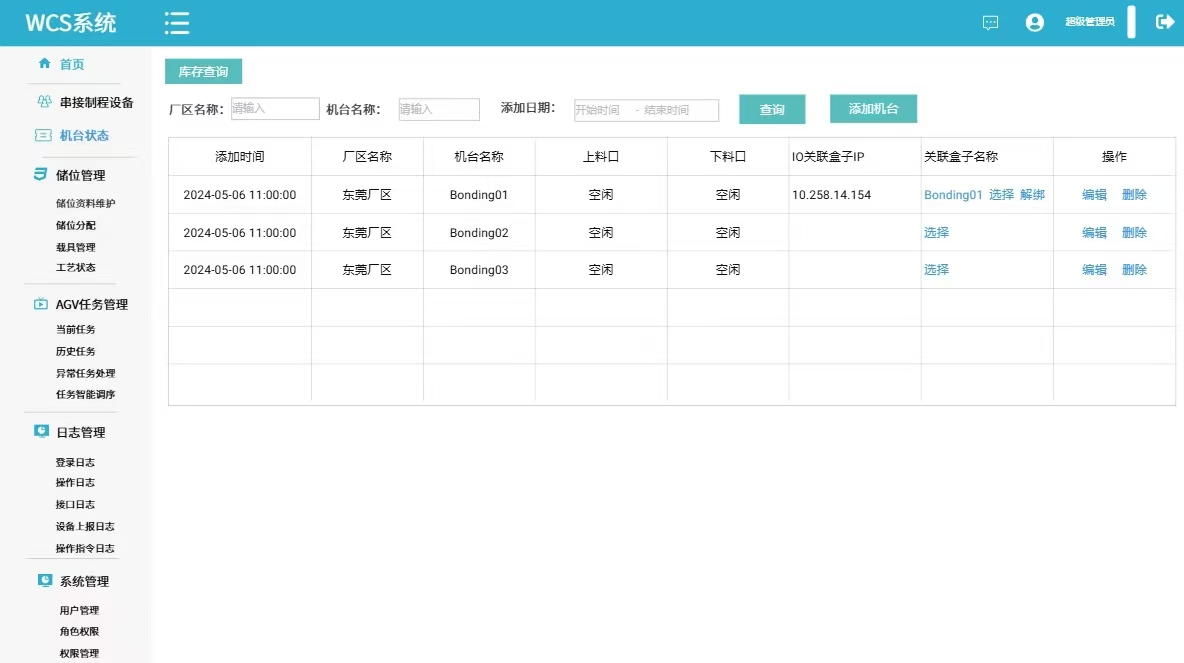Open 设备上报日志 in sidebar
The width and height of the screenshot is (1184, 663).
coord(85,526)
